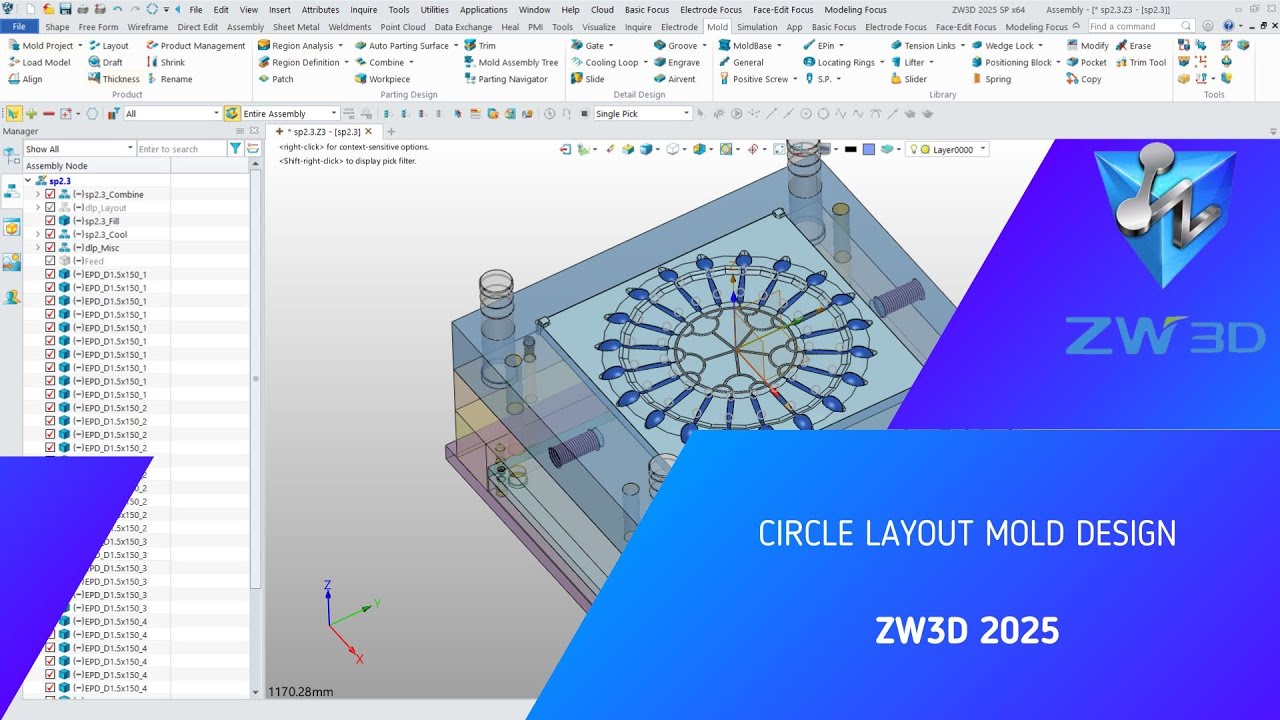This screenshot has width=1280, height=720.
Task: Toggle checkbox for sp2.3_Cool node
Action: (50, 234)
